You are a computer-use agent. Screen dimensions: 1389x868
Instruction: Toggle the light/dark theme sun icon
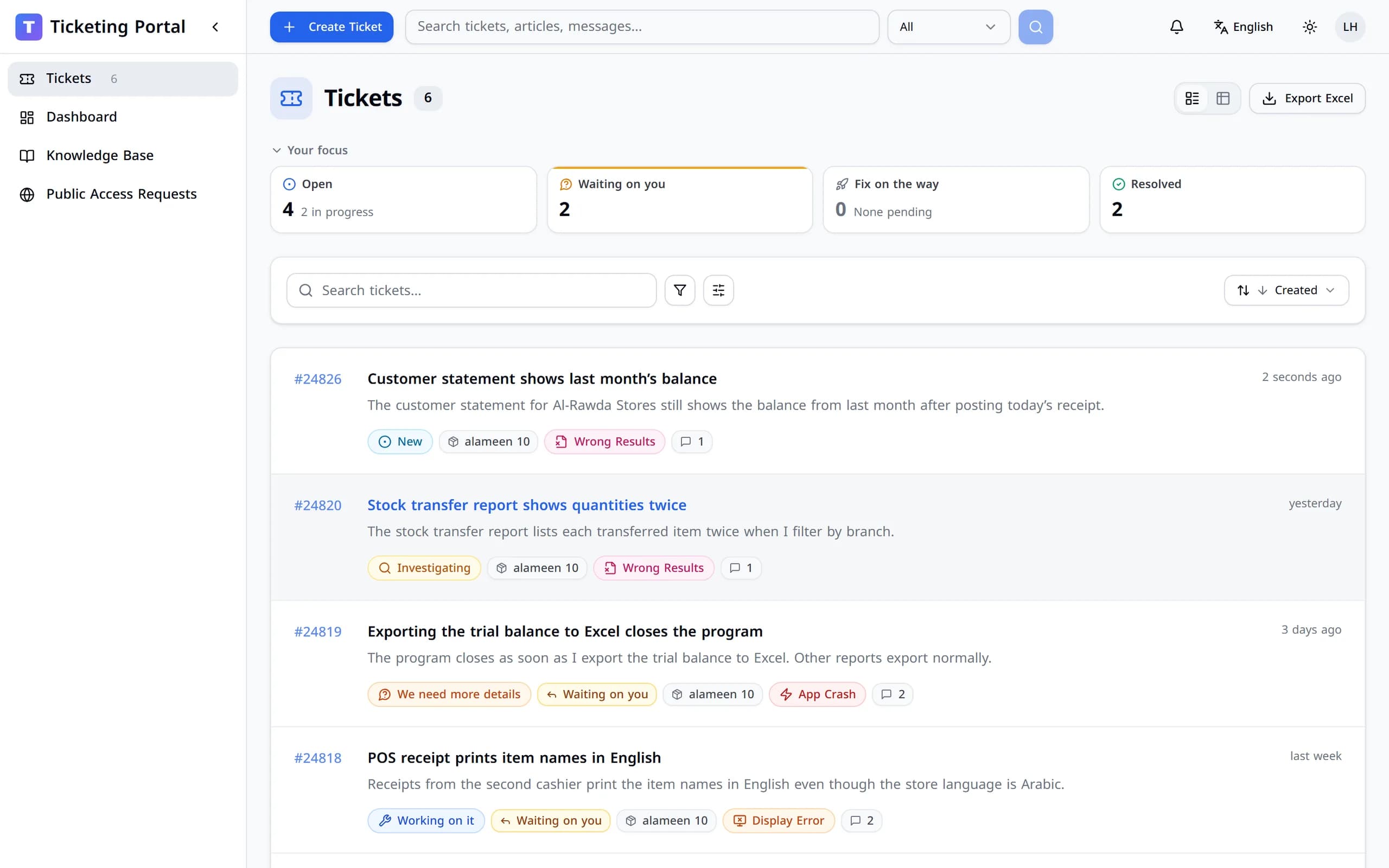click(x=1310, y=27)
